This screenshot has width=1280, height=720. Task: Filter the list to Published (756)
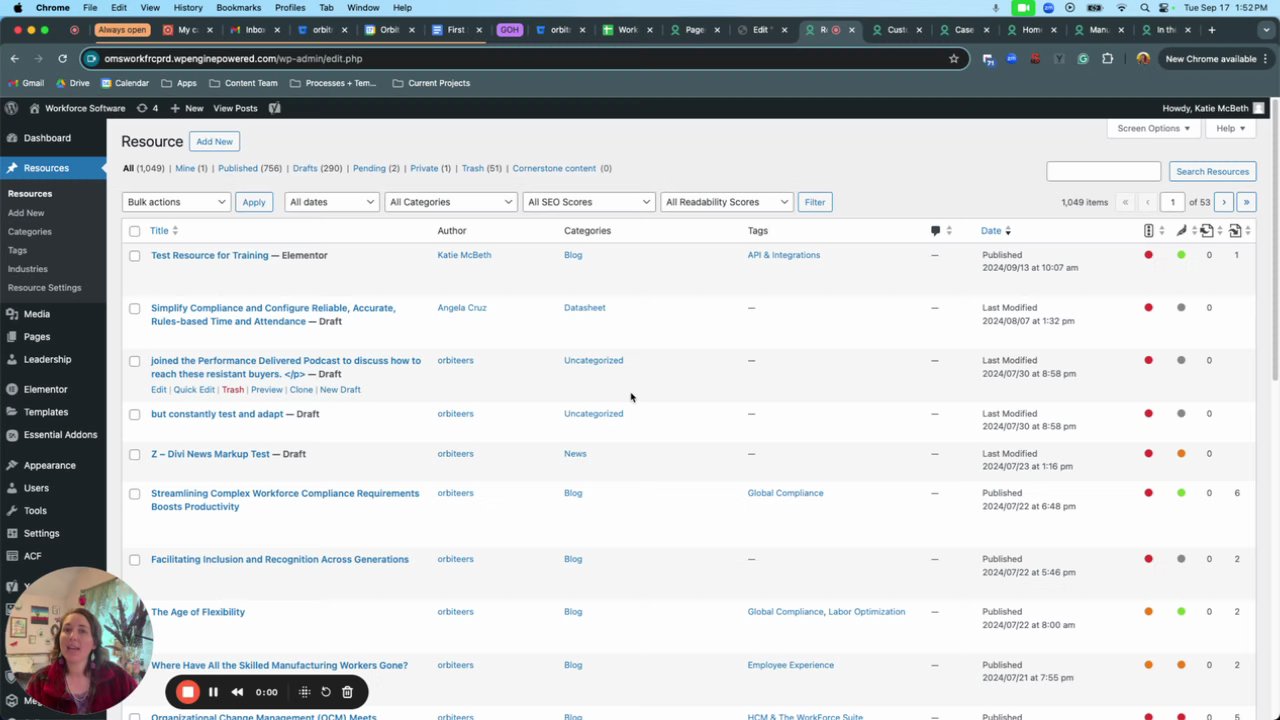[250, 168]
